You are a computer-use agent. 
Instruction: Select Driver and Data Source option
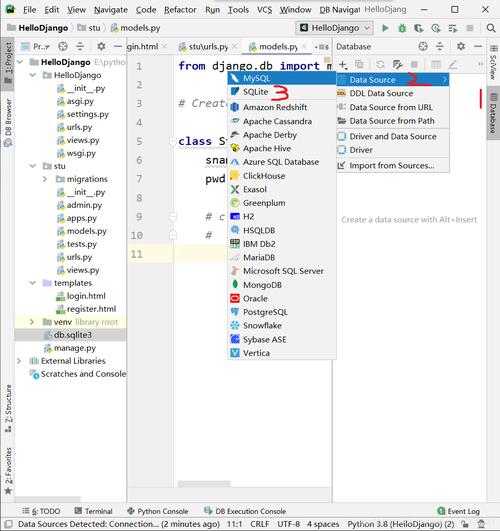coord(393,136)
